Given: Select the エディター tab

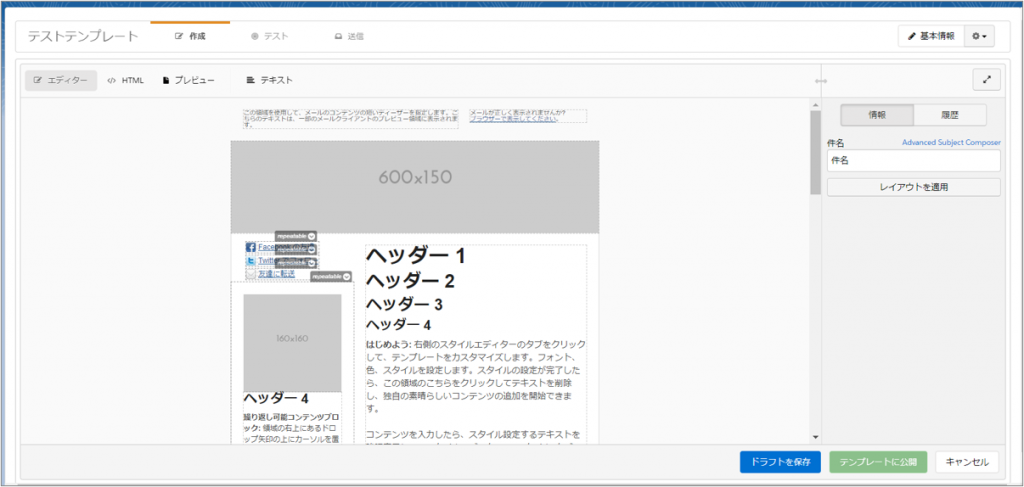Looking at the screenshot, I should tap(61, 80).
